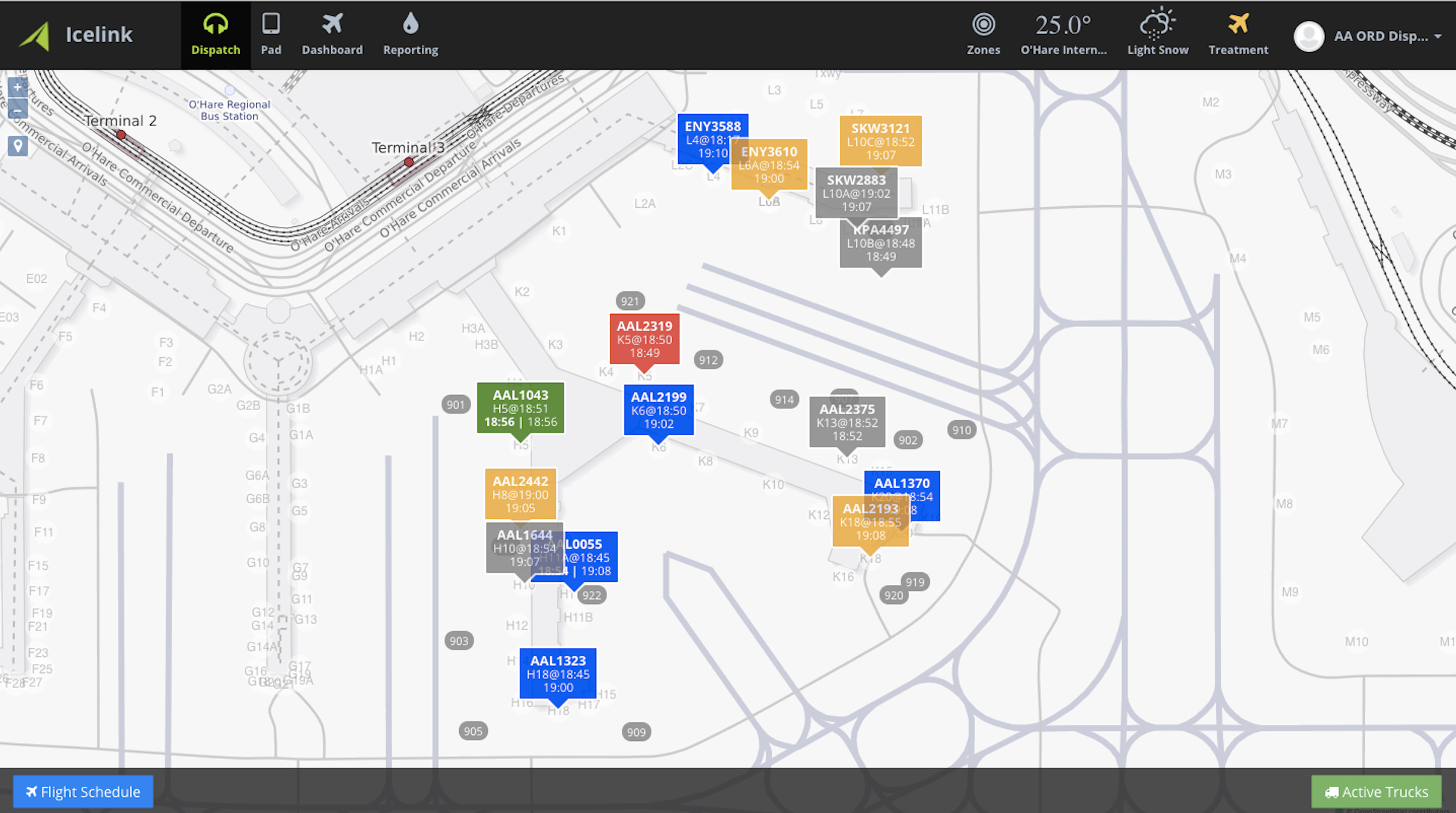Click gate label E02 on the map
Viewport: 1456px width, 813px height.
pos(37,279)
